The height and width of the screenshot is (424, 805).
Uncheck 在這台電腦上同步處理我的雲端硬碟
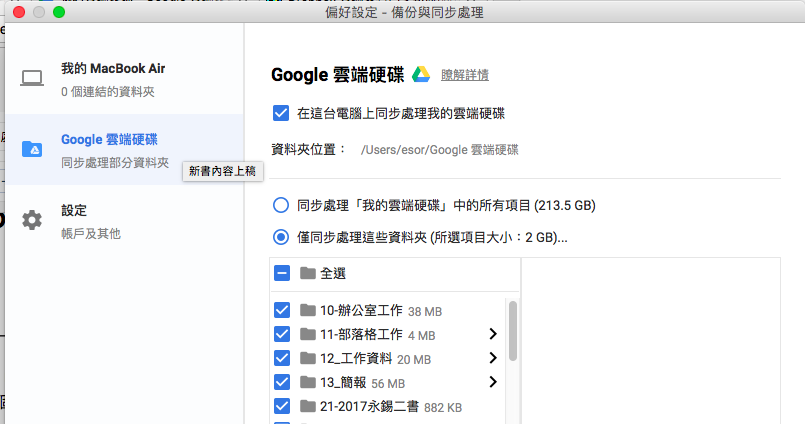[281, 113]
